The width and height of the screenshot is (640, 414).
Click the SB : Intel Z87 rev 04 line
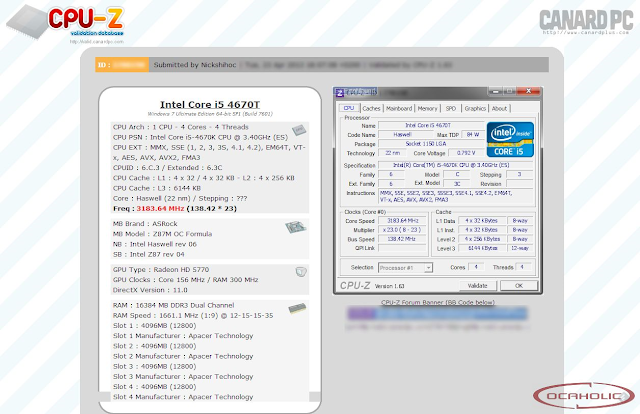point(149,254)
